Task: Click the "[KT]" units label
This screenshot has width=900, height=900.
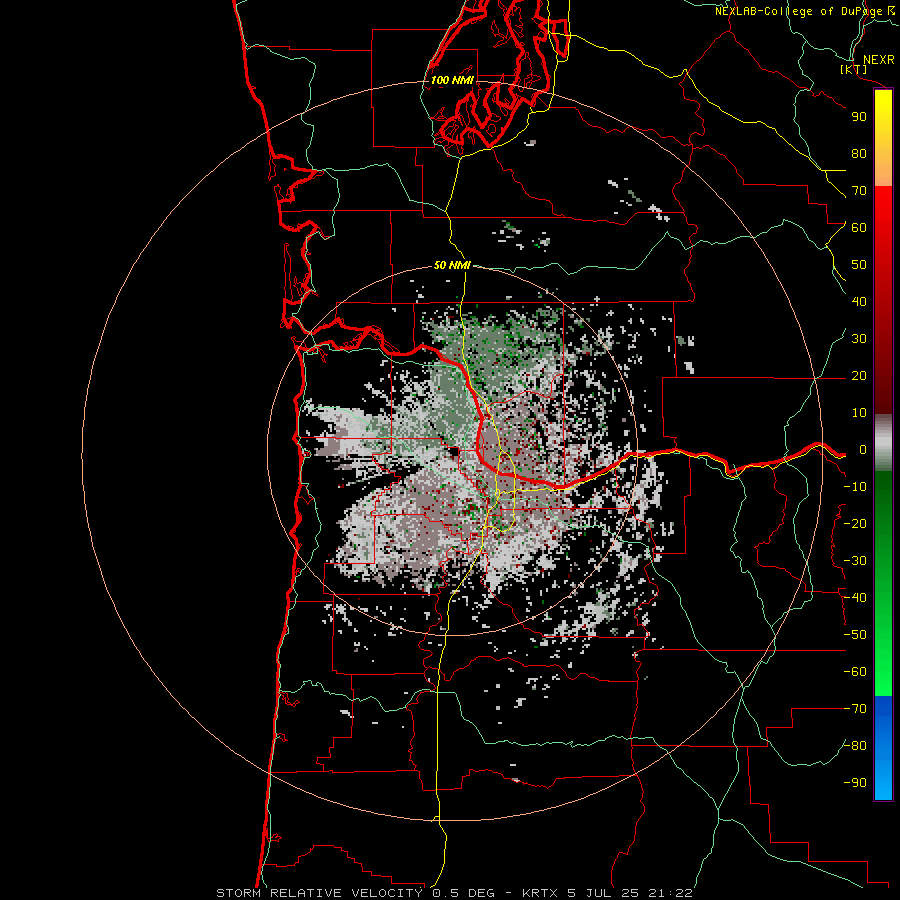Action: pyautogui.click(x=854, y=69)
